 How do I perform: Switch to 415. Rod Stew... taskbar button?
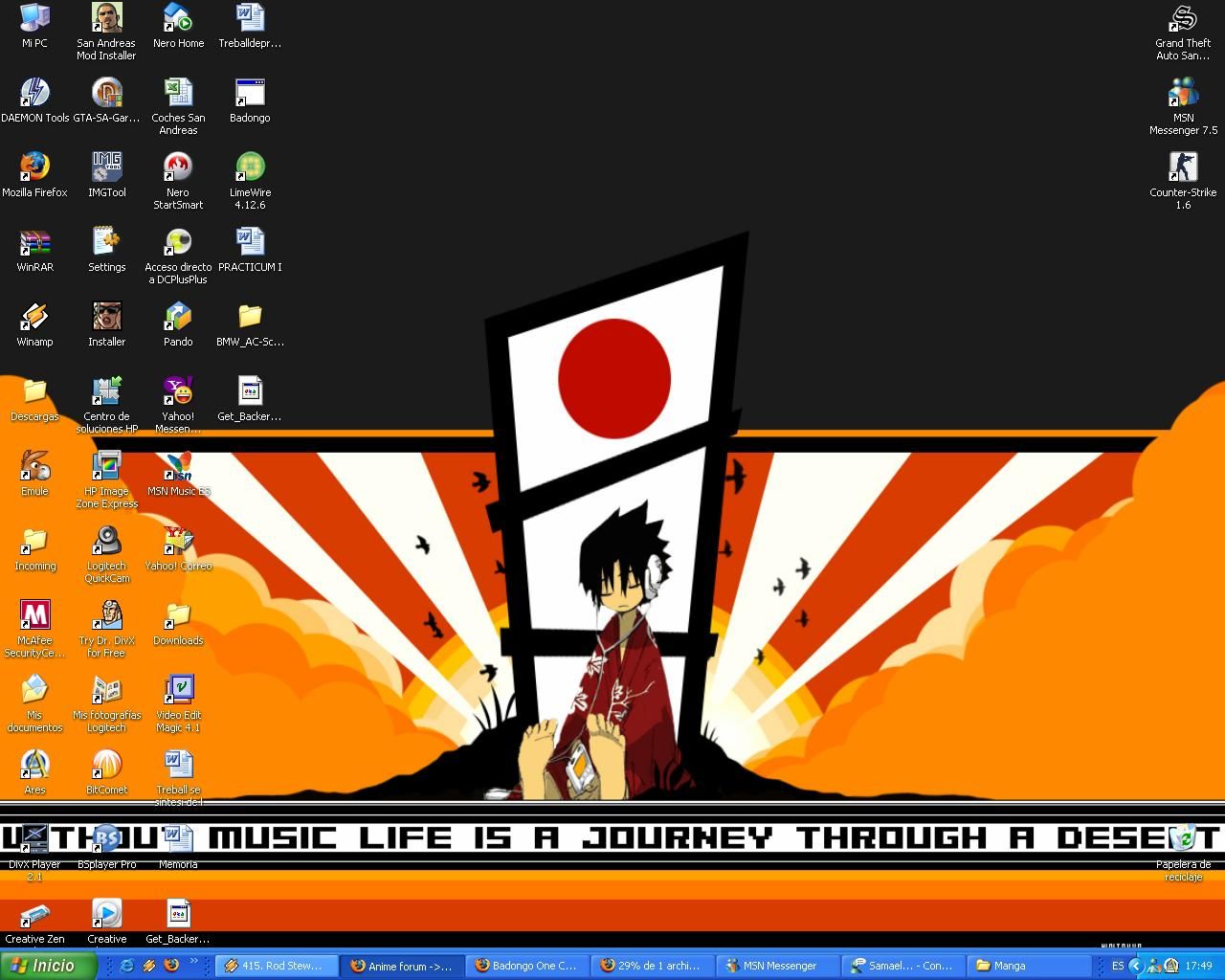[x=277, y=966]
